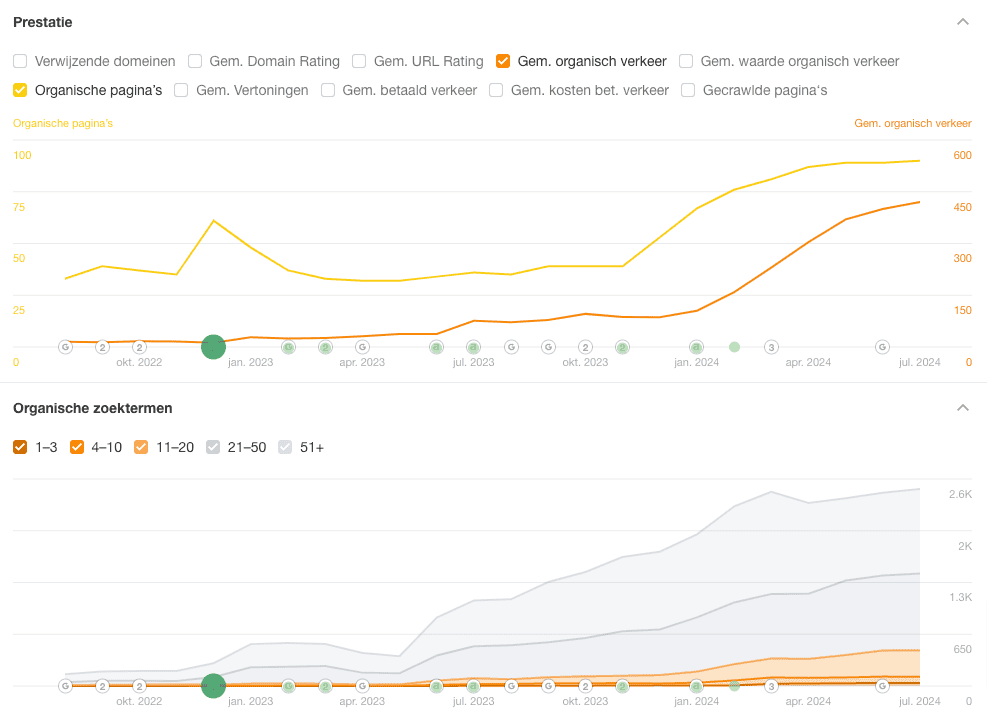Uncheck Gem. organisch verkeer
This screenshot has width=987, height=716.
503,61
